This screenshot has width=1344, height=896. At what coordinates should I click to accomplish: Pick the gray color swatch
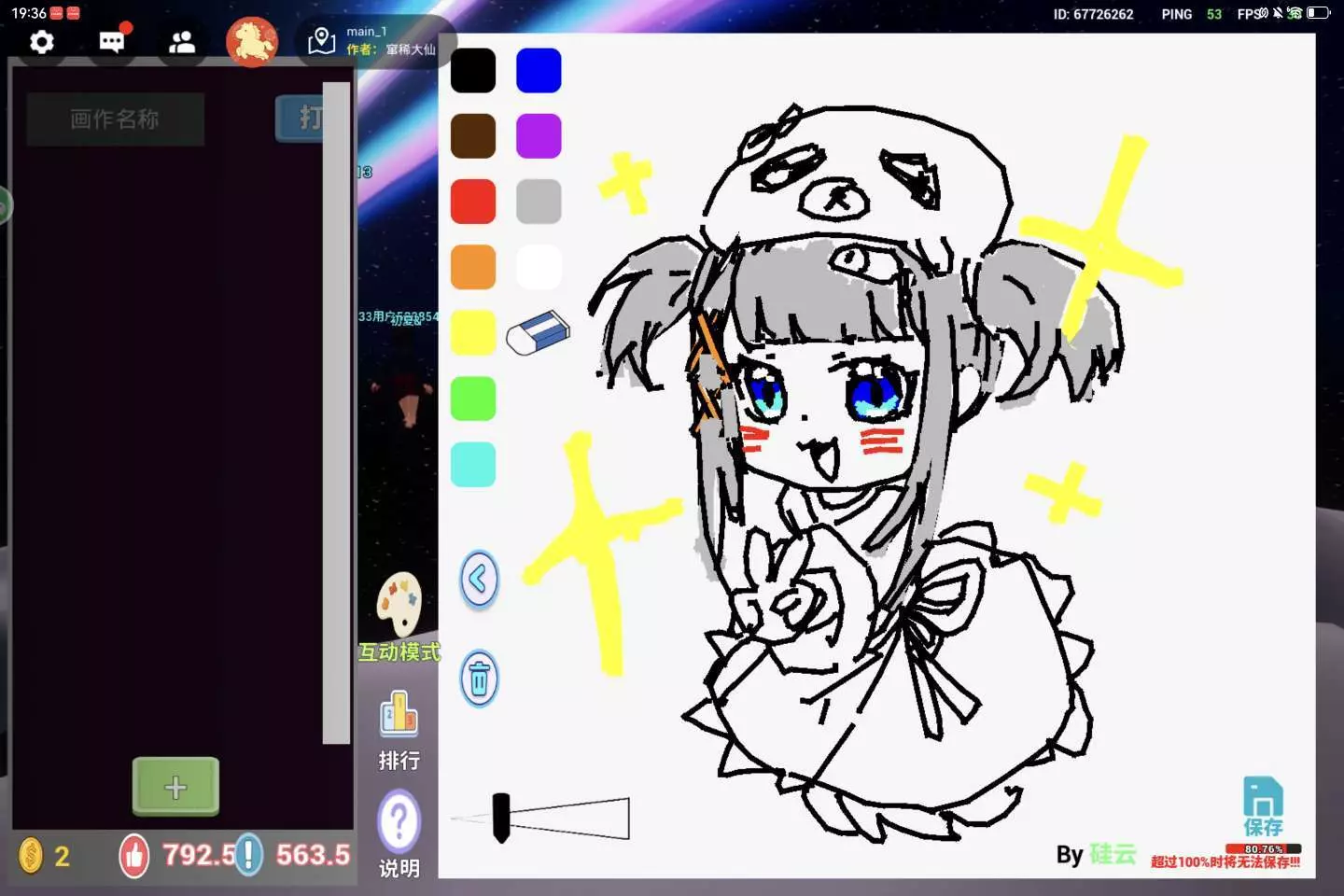539,202
